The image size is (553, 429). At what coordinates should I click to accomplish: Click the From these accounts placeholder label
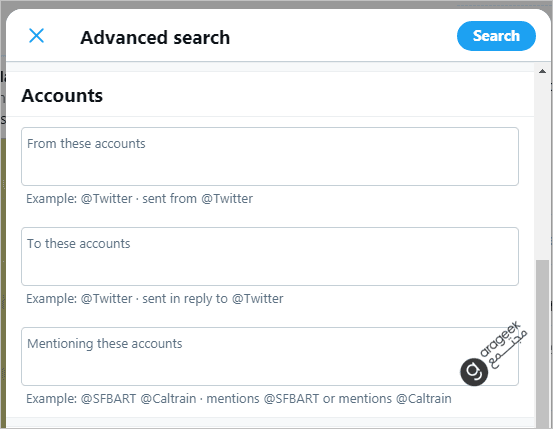click(x=86, y=144)
